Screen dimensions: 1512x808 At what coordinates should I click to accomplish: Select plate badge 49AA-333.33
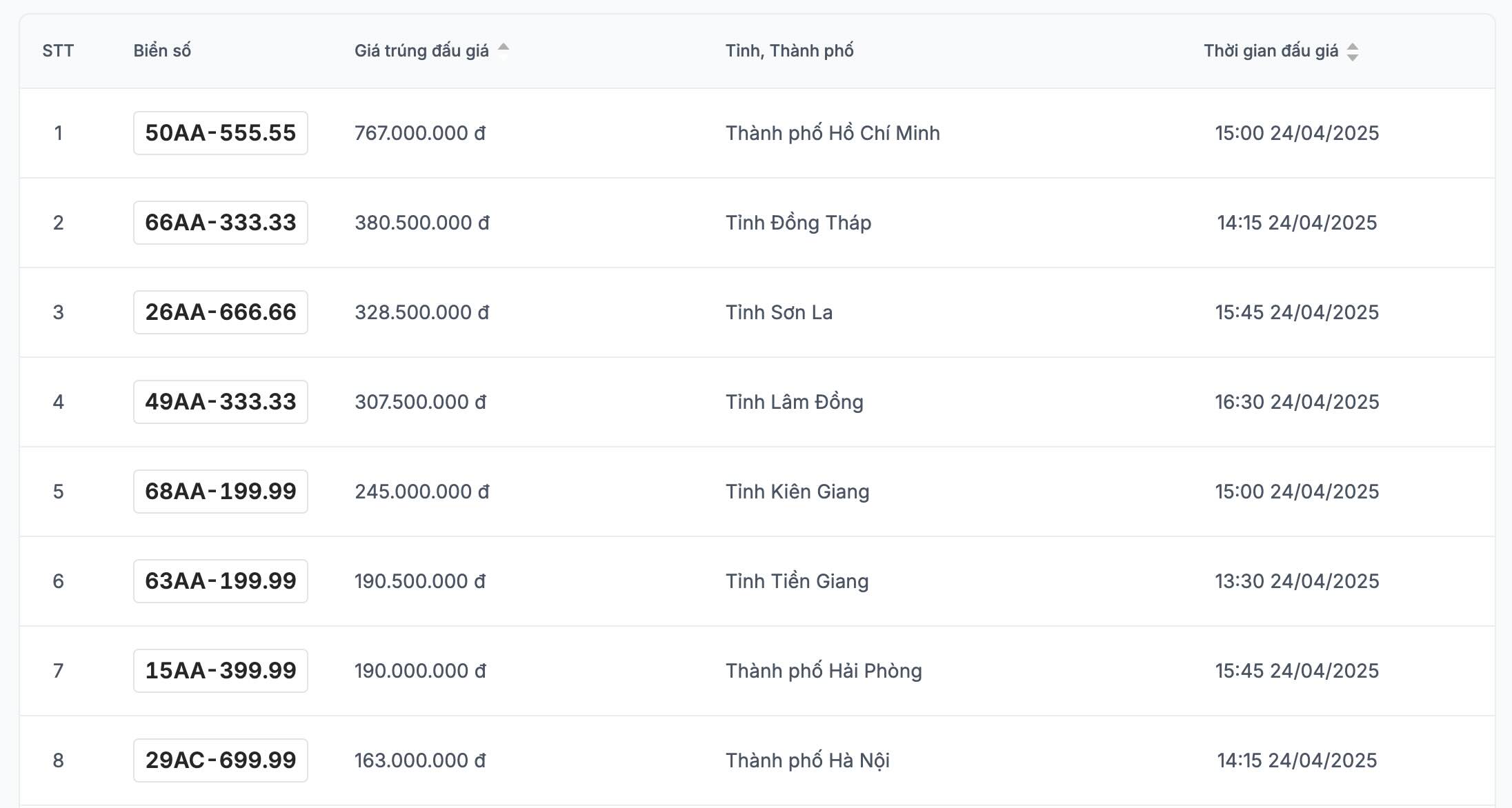[x=220, y=402]
